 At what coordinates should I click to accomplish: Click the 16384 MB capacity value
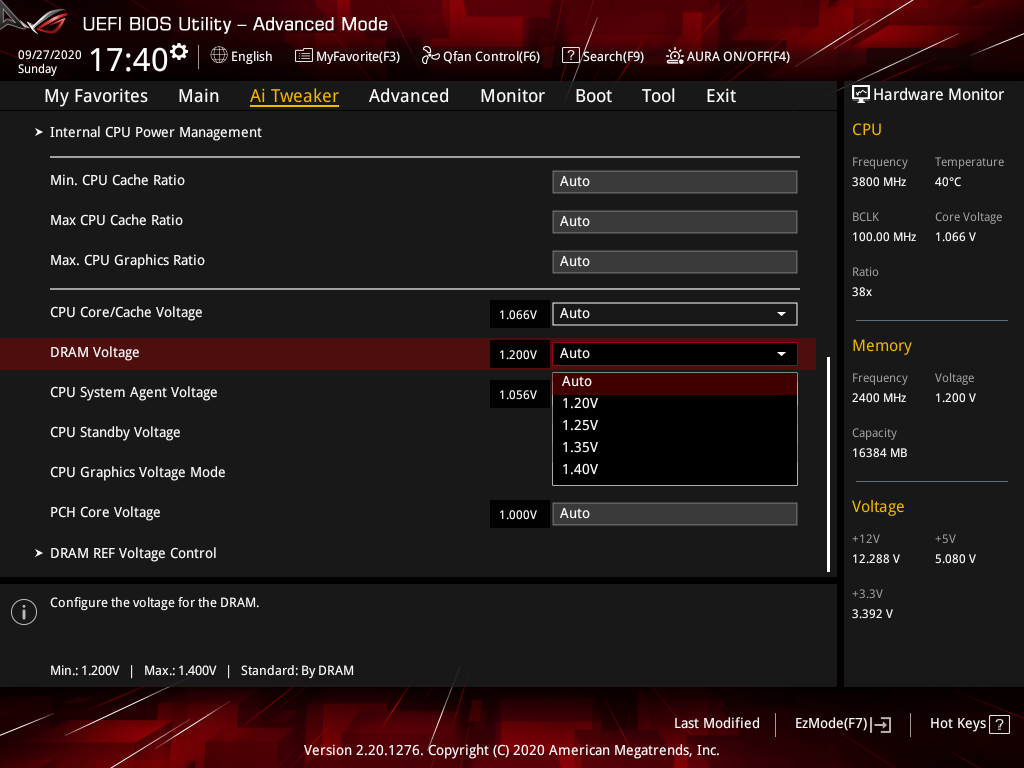tap(880, 453)
